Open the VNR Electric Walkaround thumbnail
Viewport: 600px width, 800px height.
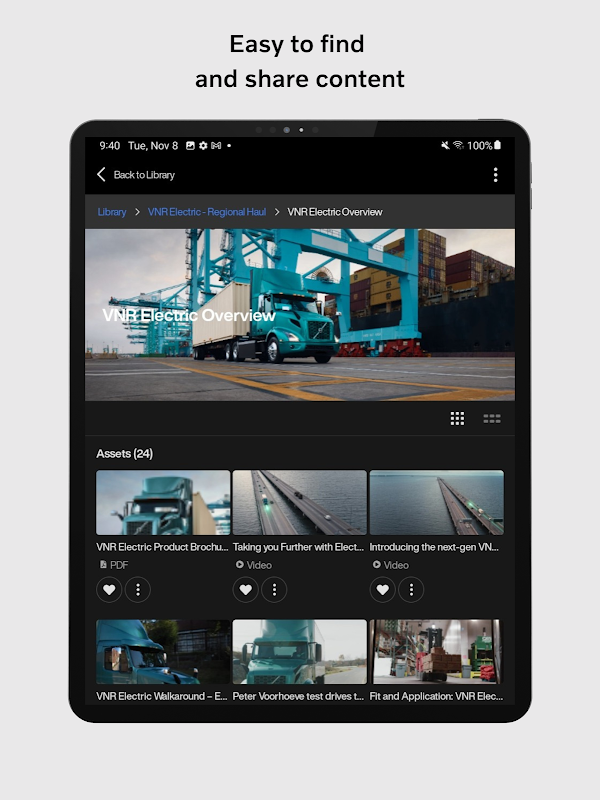point(163,652)
